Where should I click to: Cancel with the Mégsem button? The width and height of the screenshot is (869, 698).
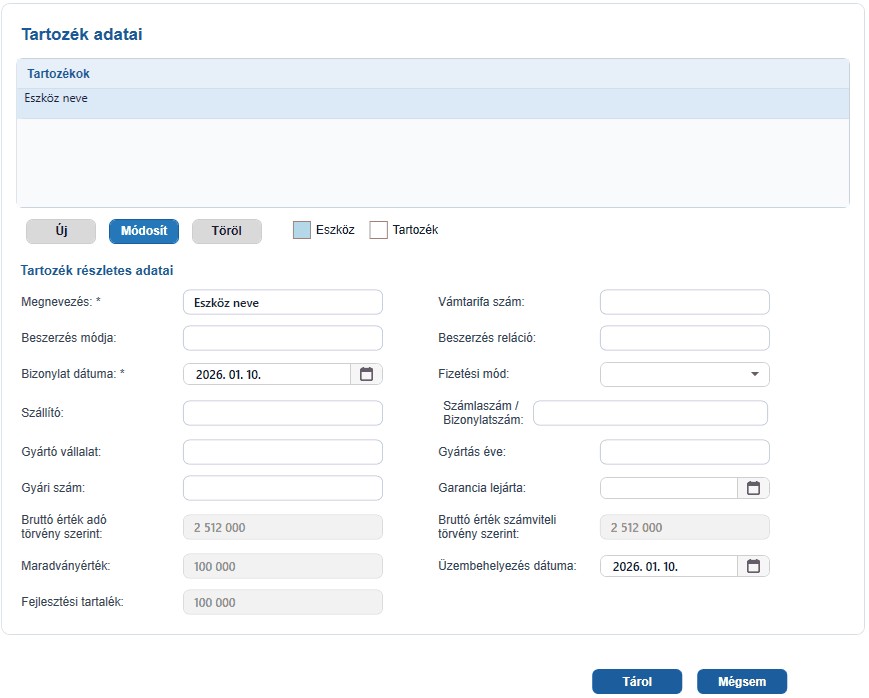(742, 681)
